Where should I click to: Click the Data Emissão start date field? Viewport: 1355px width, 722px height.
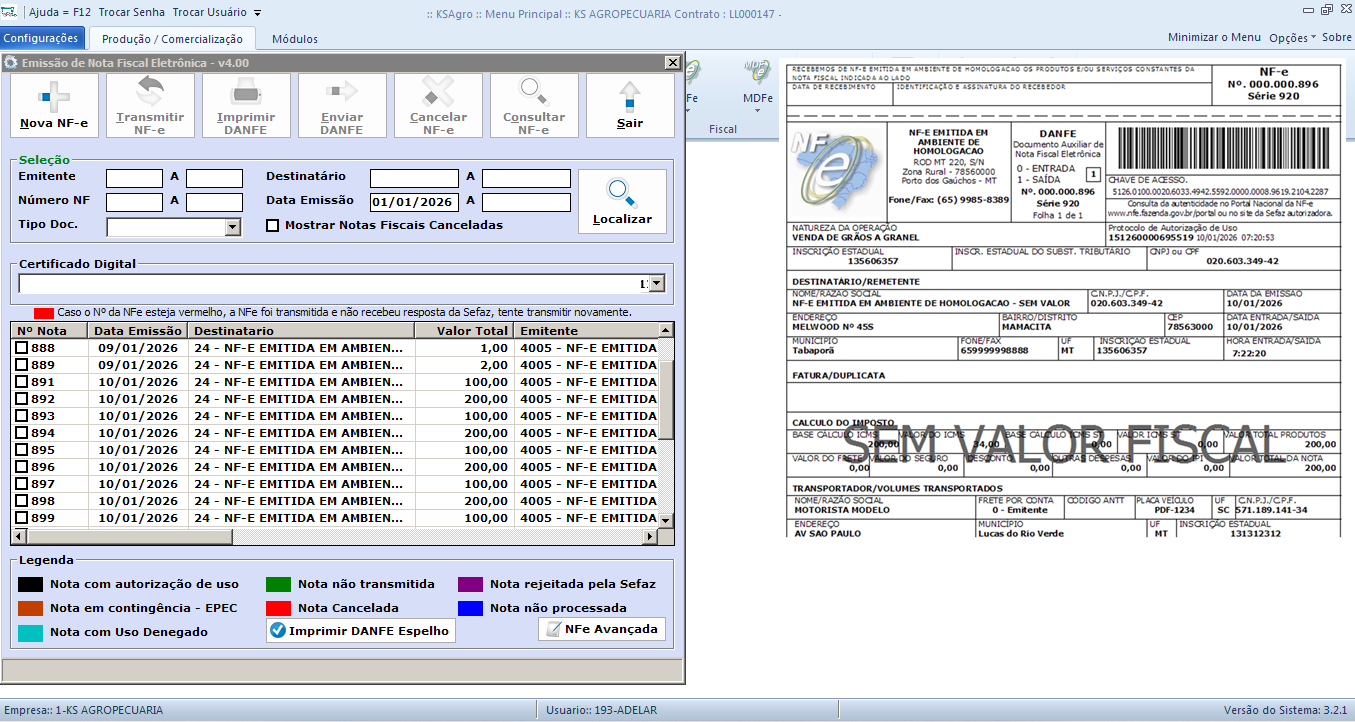[414, 203]
